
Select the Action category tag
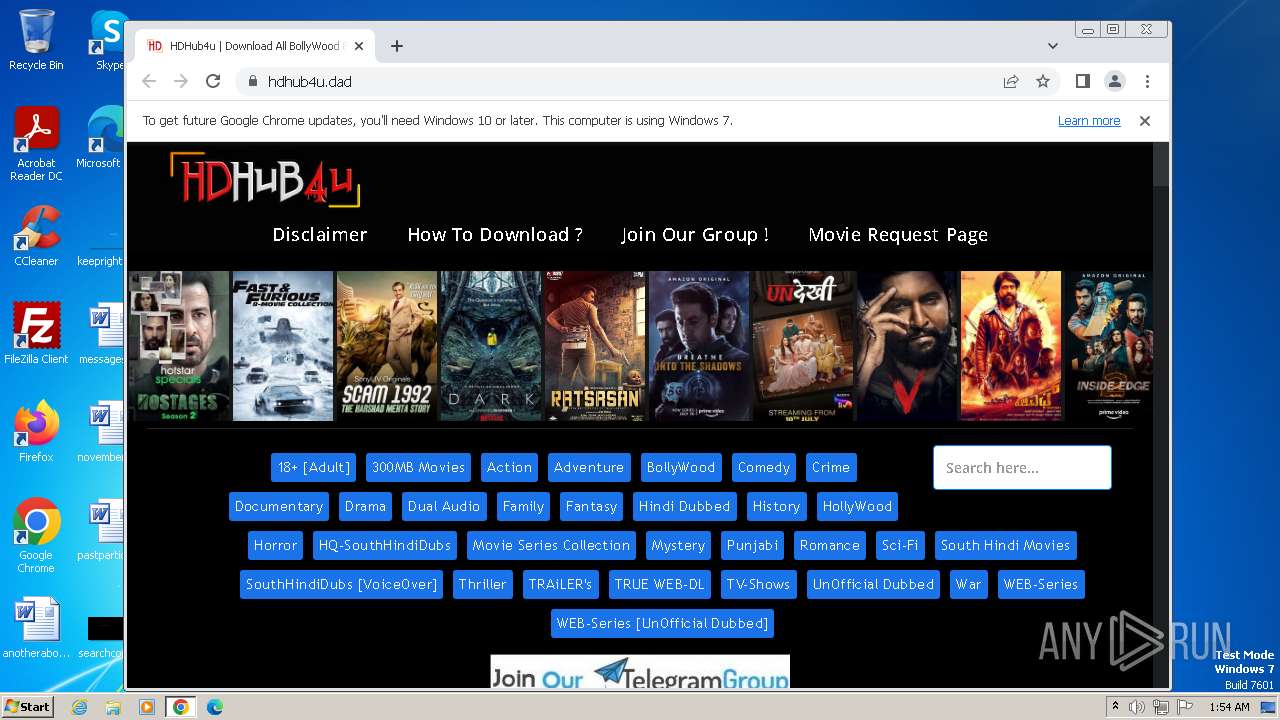tap(509, 468)
